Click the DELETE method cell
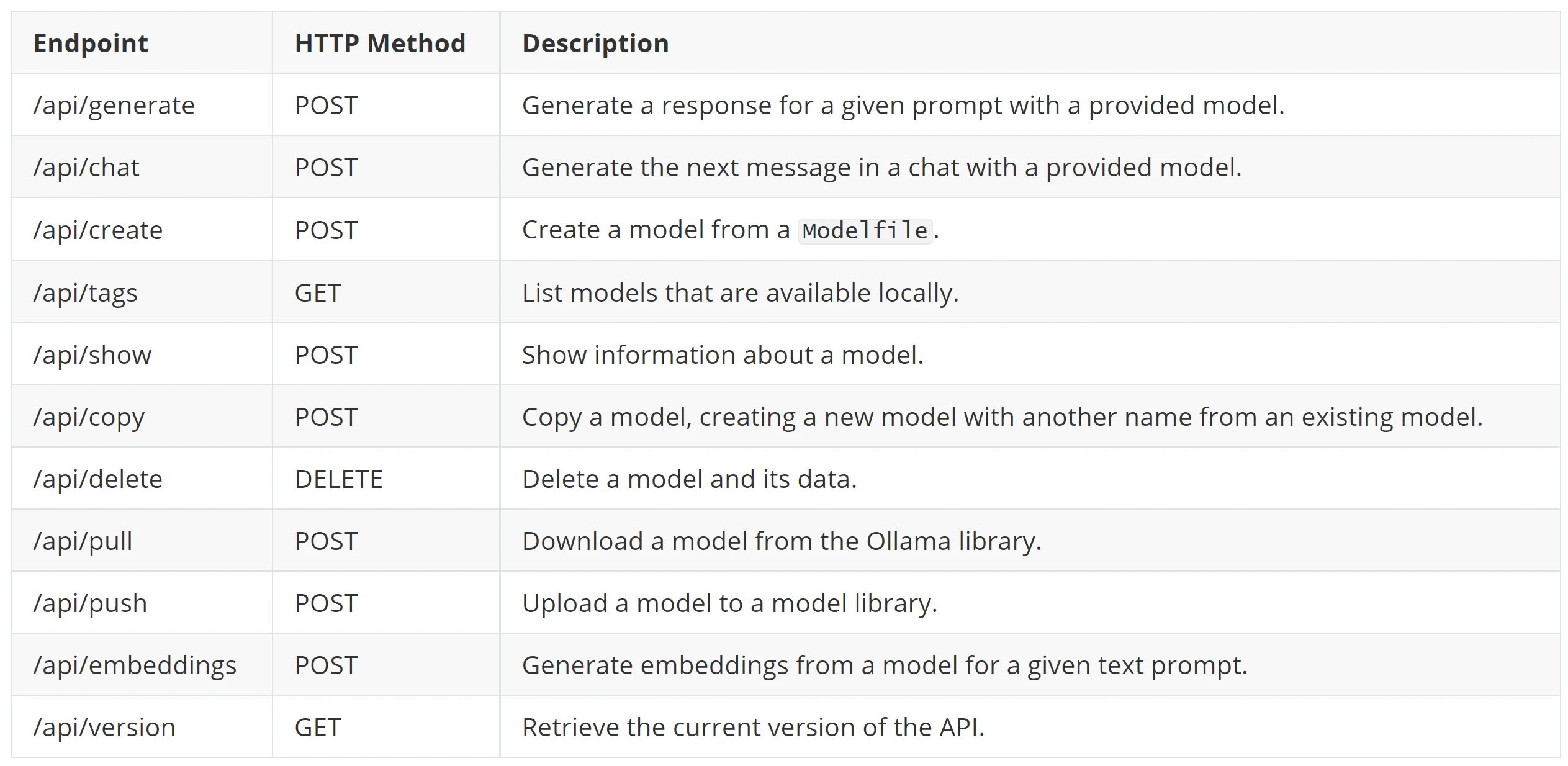This screenshot has width=1568, height=766. [338, 479]
